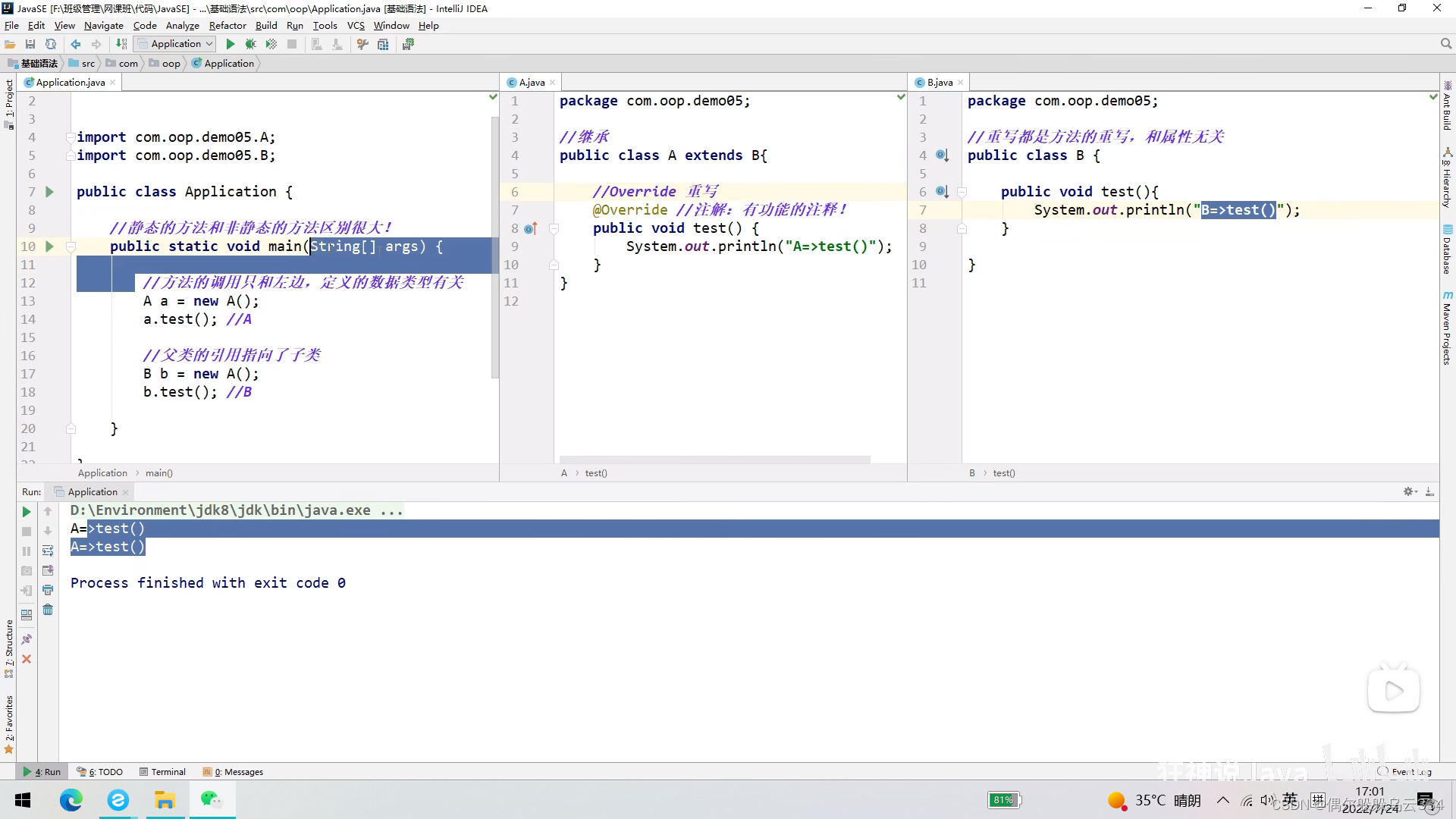Collapse the main method fold marker

click(71, 246)
